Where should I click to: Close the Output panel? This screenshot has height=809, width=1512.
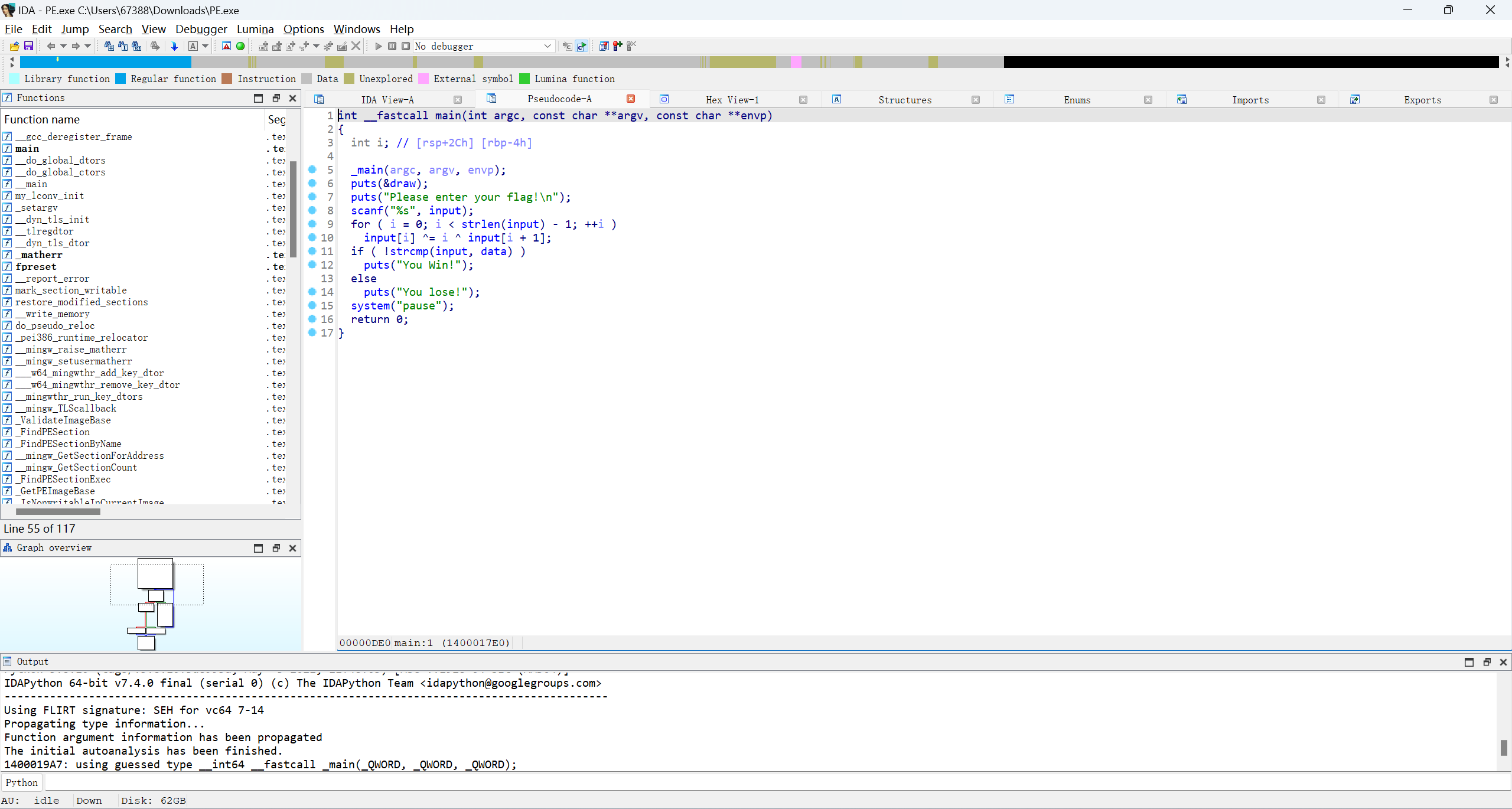(x=1503, y=662)
